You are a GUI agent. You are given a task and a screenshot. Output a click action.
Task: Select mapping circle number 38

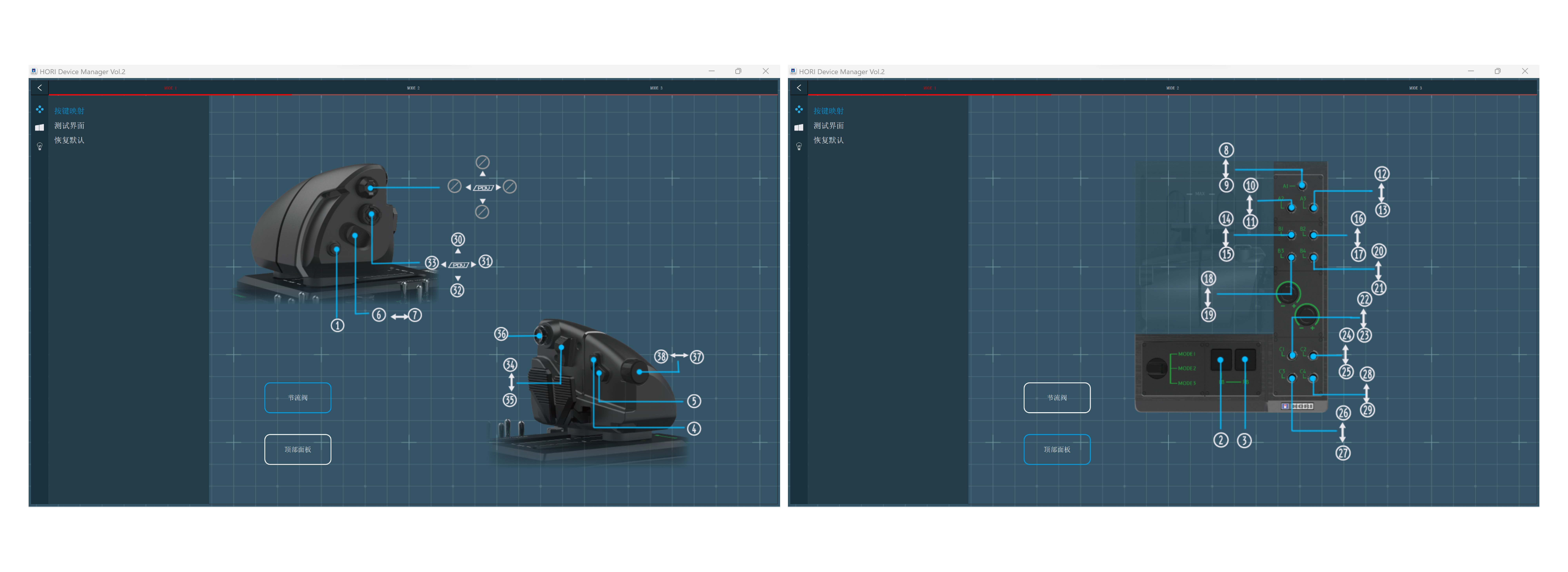pos(661,356)
